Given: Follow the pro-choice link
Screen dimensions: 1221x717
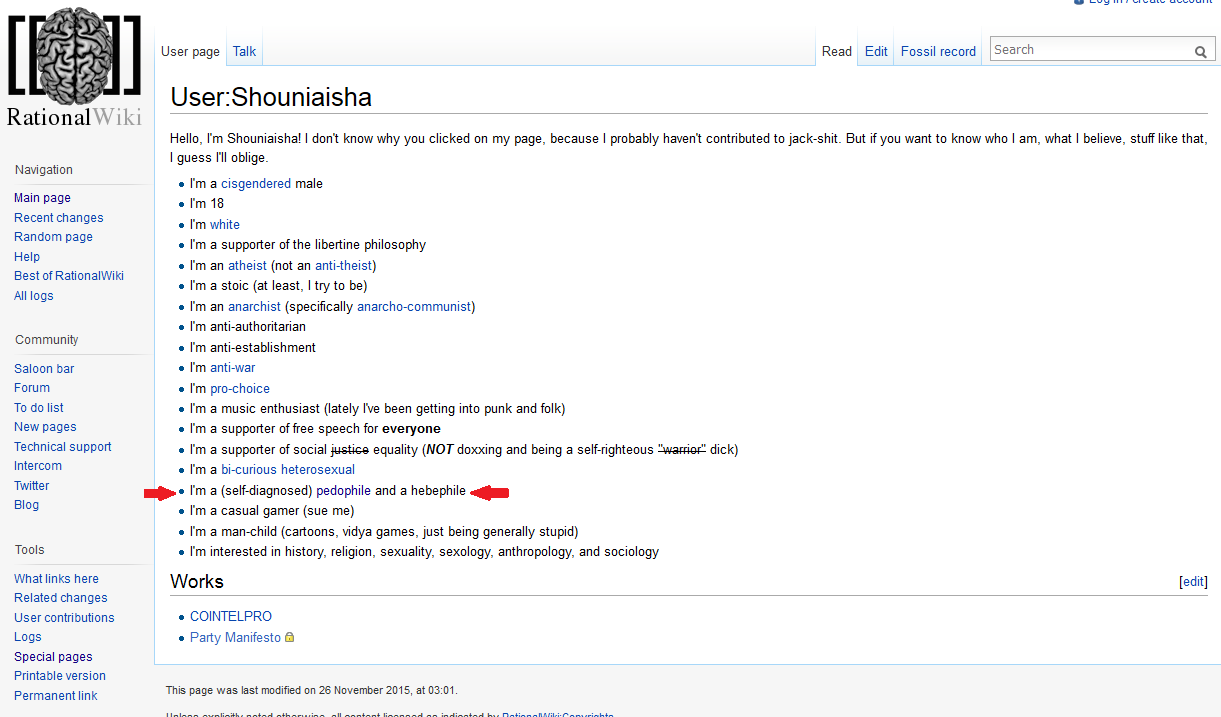Looking at the screenshot, I should click(240, 389).
